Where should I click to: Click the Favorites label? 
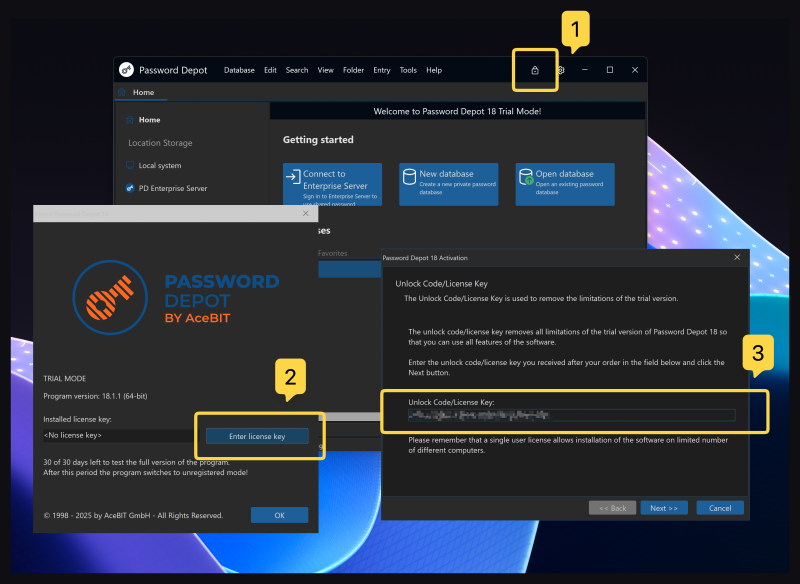[x=333, y=253]
